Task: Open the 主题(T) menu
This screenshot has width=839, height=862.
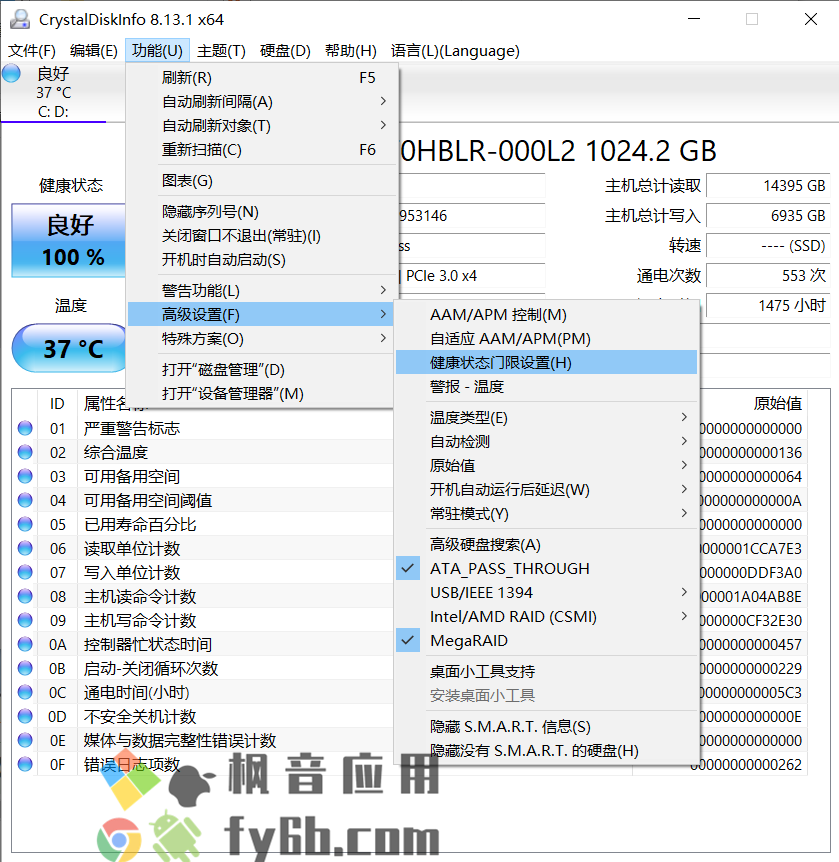Action: pyautogui.click(x=221, y=51)
